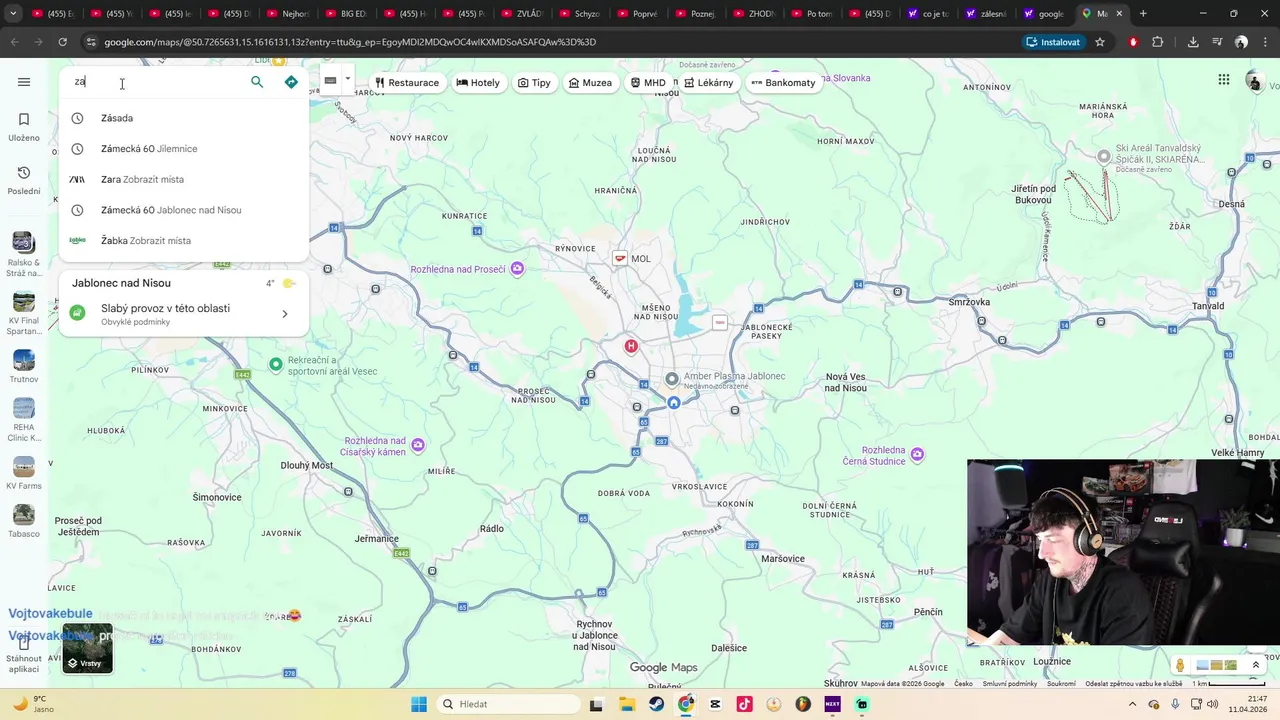Filter map by Tipy
Viewport: 1280px width, 720px height.
[x=534, y=83]
